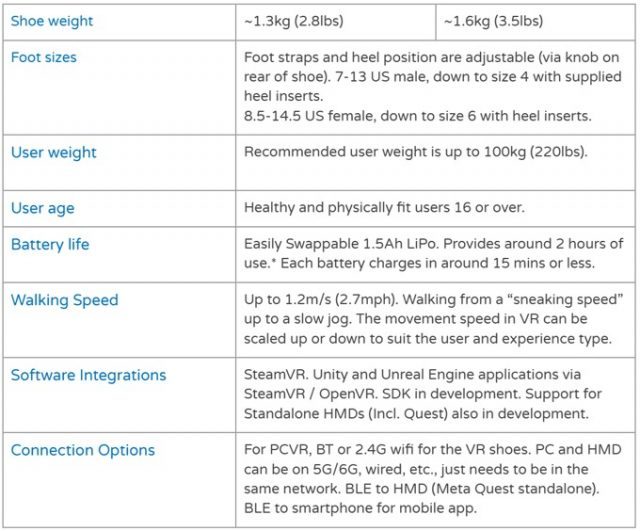Click the "Foot straps and heel position" line
The width and height of the screenshot is (640, 531).
pyautogui.click(x=432, y=58)
